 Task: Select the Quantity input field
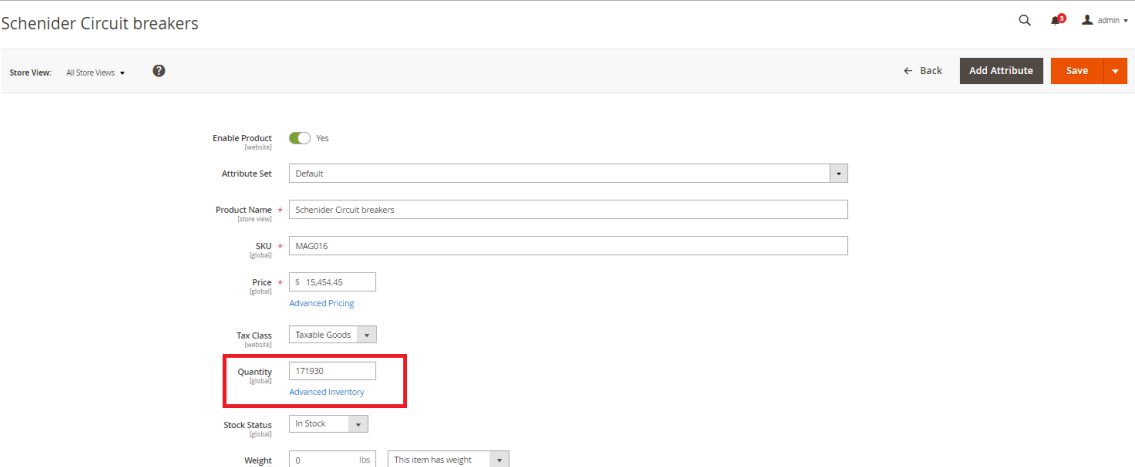pos(332,371)
